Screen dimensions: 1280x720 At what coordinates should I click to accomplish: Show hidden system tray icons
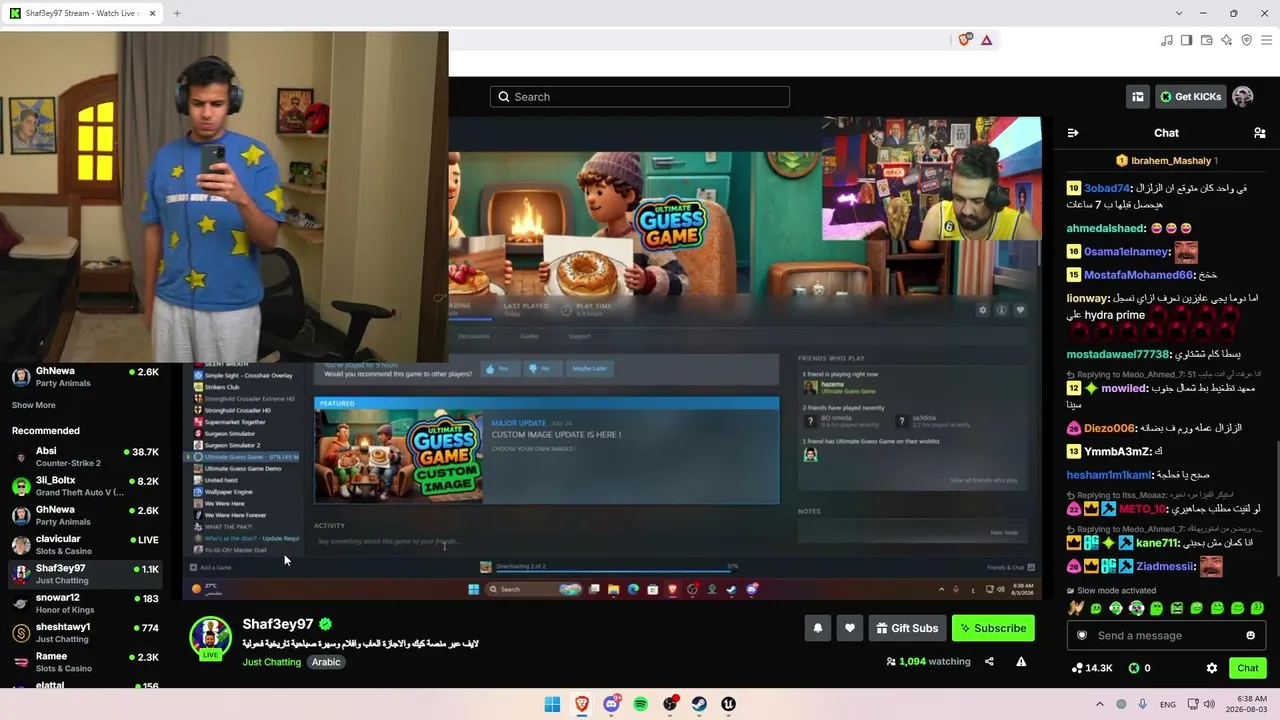[1100, 704]
